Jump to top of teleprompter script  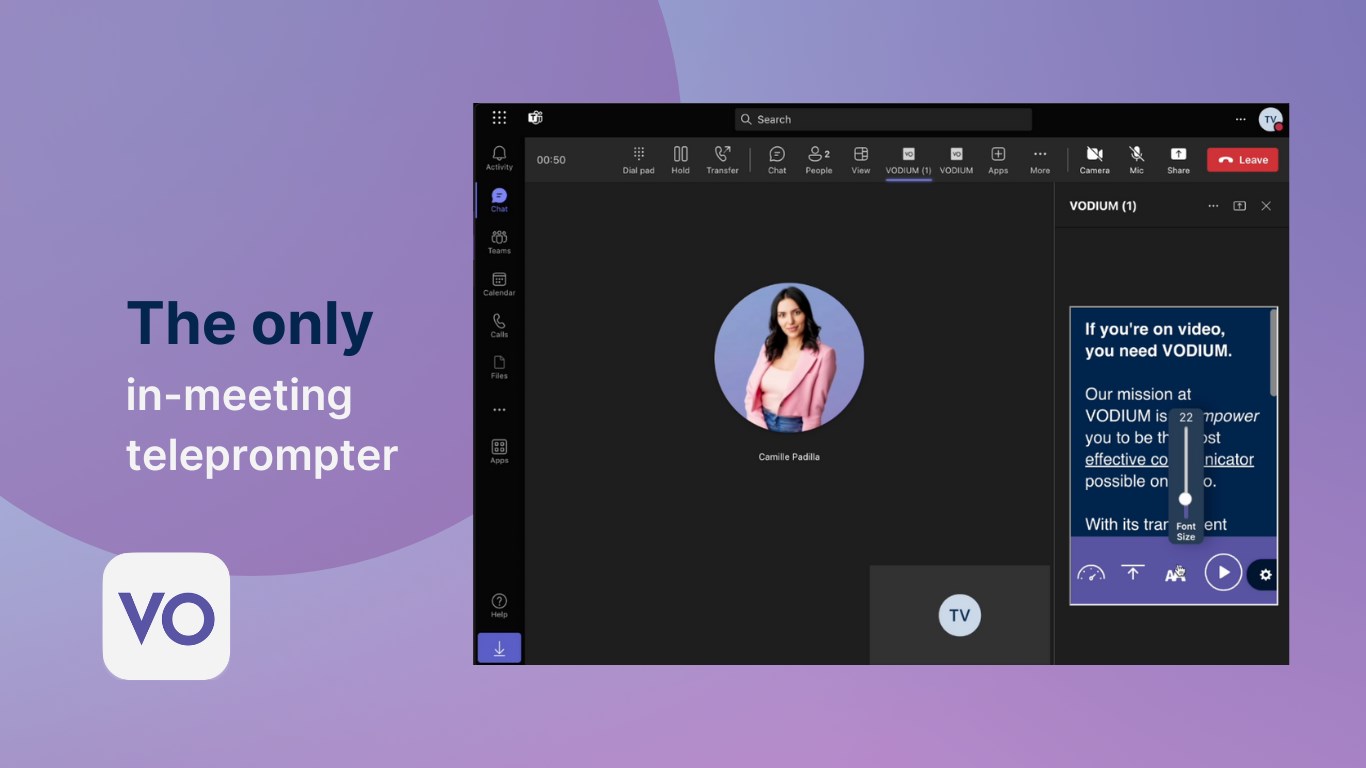click(x=1132, y=573)
